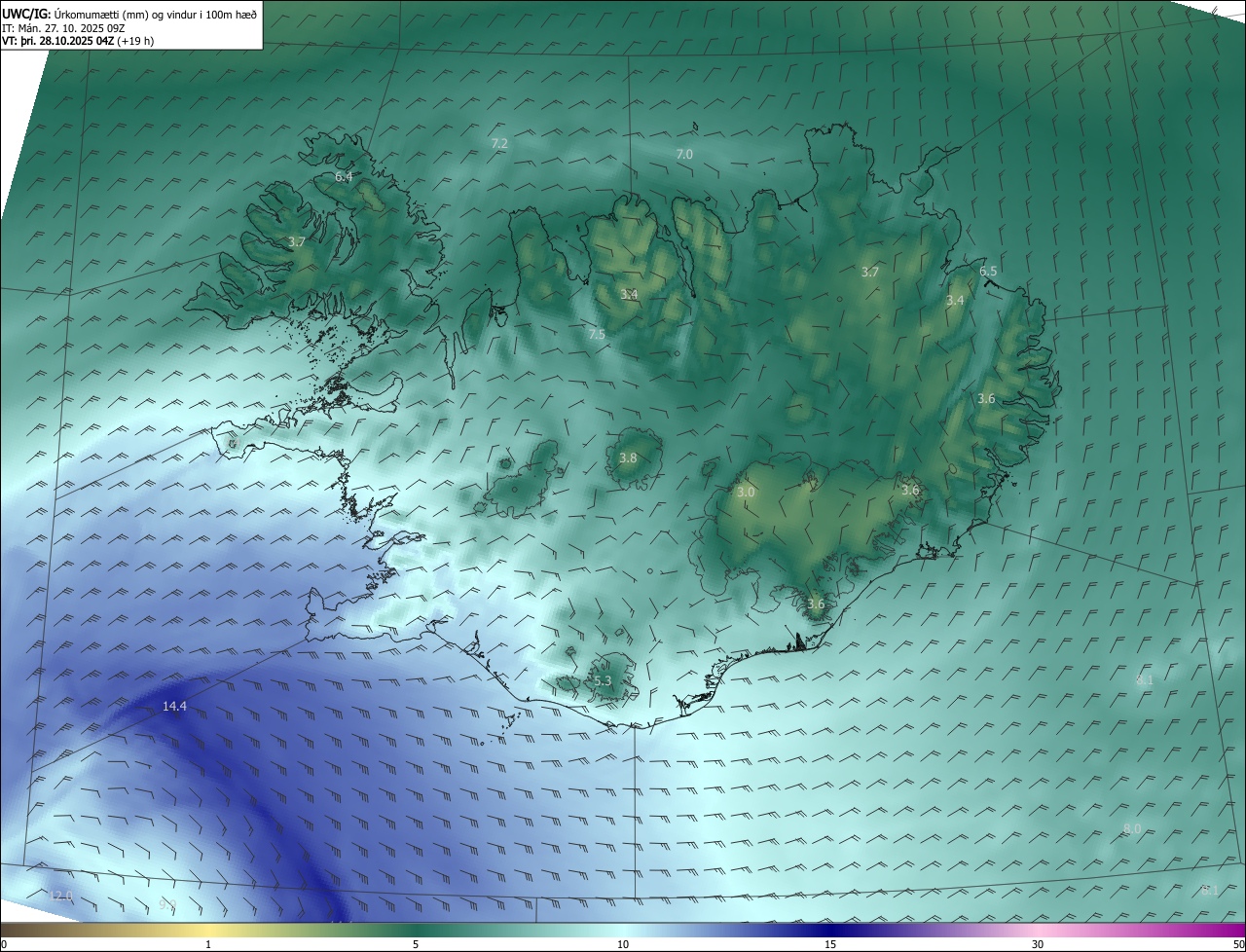Click the 7.5 value label on the map

597,334
